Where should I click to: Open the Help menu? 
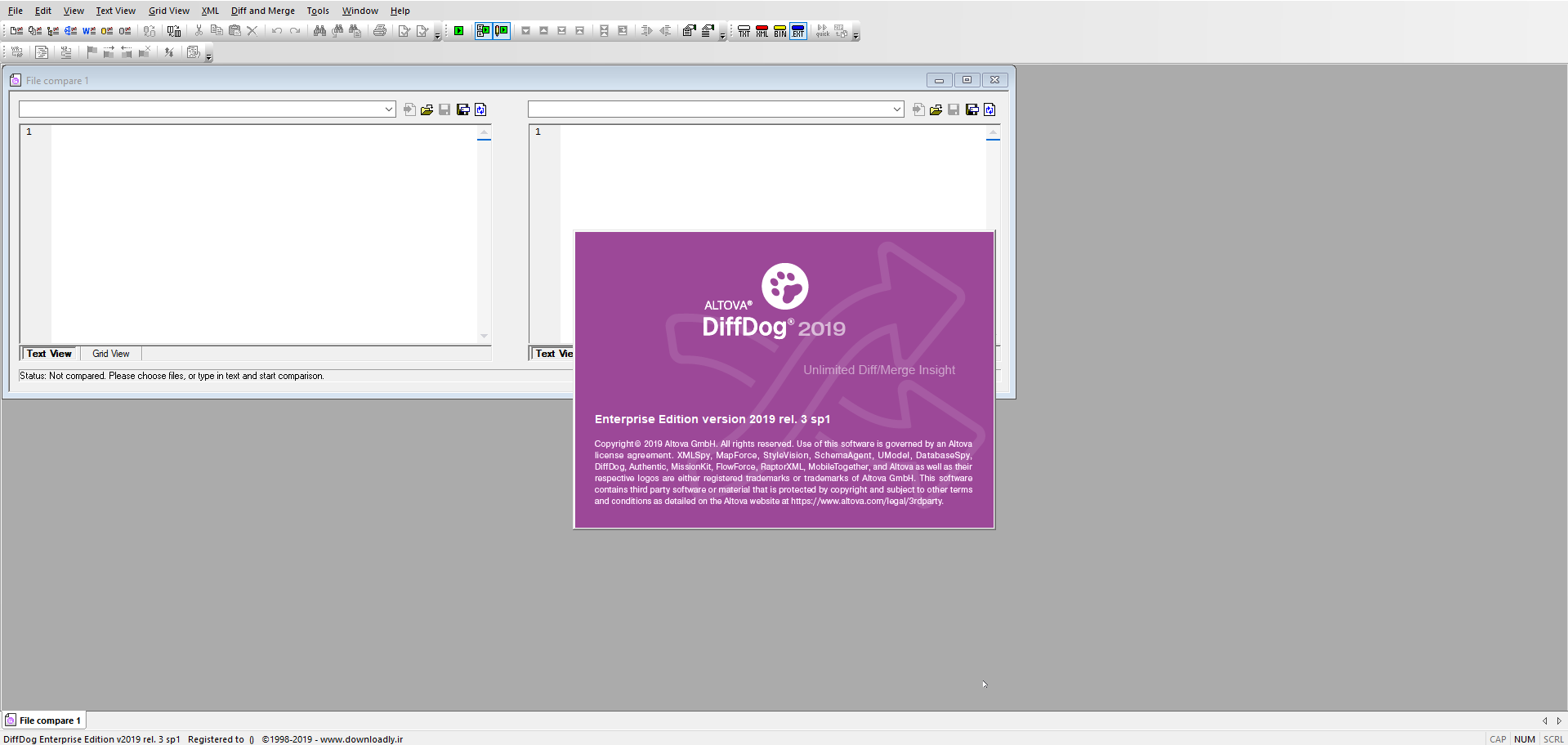400,11
